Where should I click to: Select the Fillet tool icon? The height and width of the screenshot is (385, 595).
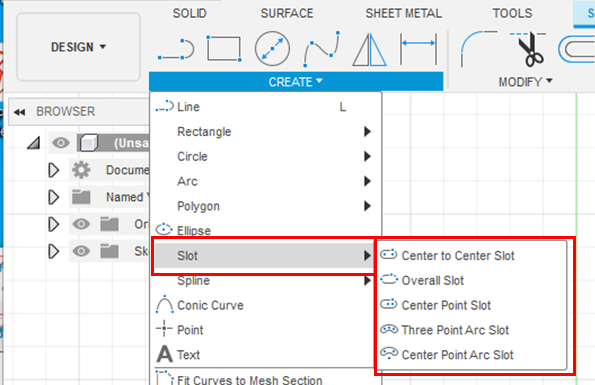(x=478, y=49)
